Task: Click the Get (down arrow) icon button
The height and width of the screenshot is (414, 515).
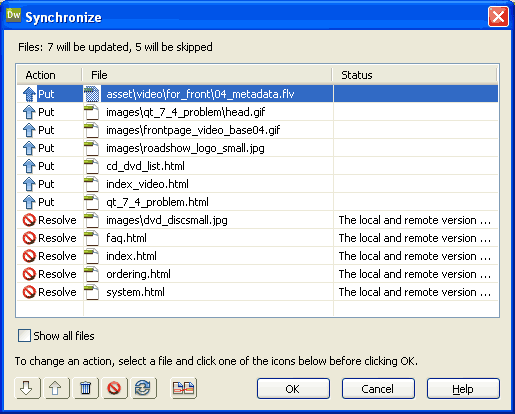Action: 28,388
